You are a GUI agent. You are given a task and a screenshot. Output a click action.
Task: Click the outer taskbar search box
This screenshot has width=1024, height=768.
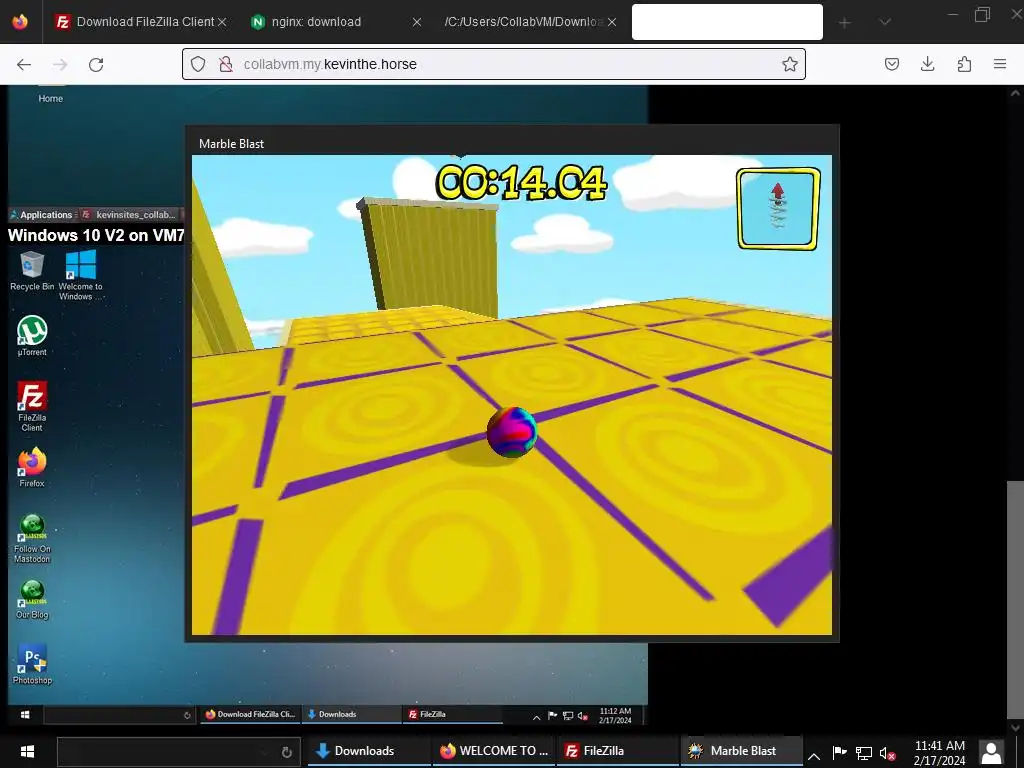pyautogui.click(x=178, y=752)
